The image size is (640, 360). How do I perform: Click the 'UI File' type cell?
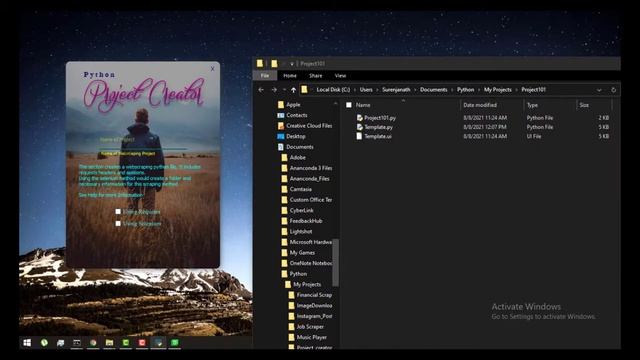pos(533,136)
